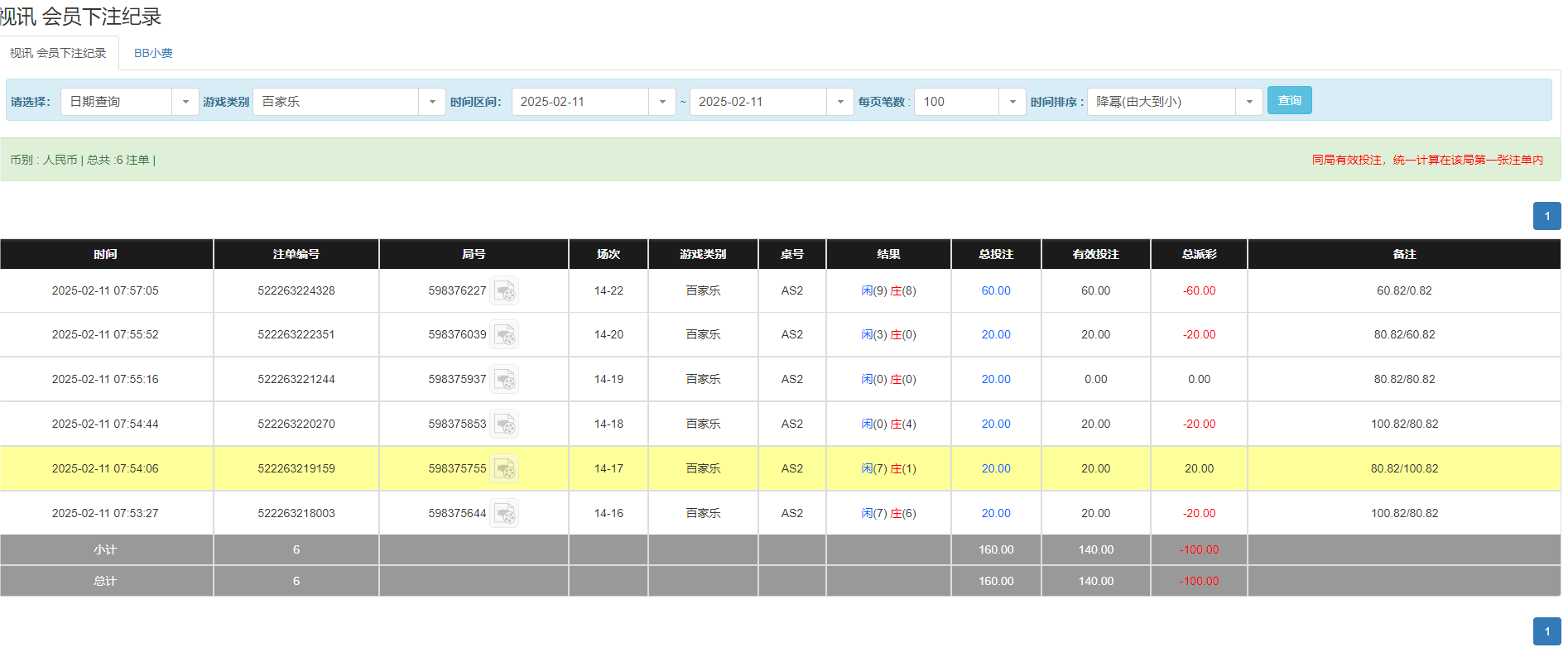The image size is (1568, 657).
Task: Switch to the BB小费 tab
Action: 153,53
